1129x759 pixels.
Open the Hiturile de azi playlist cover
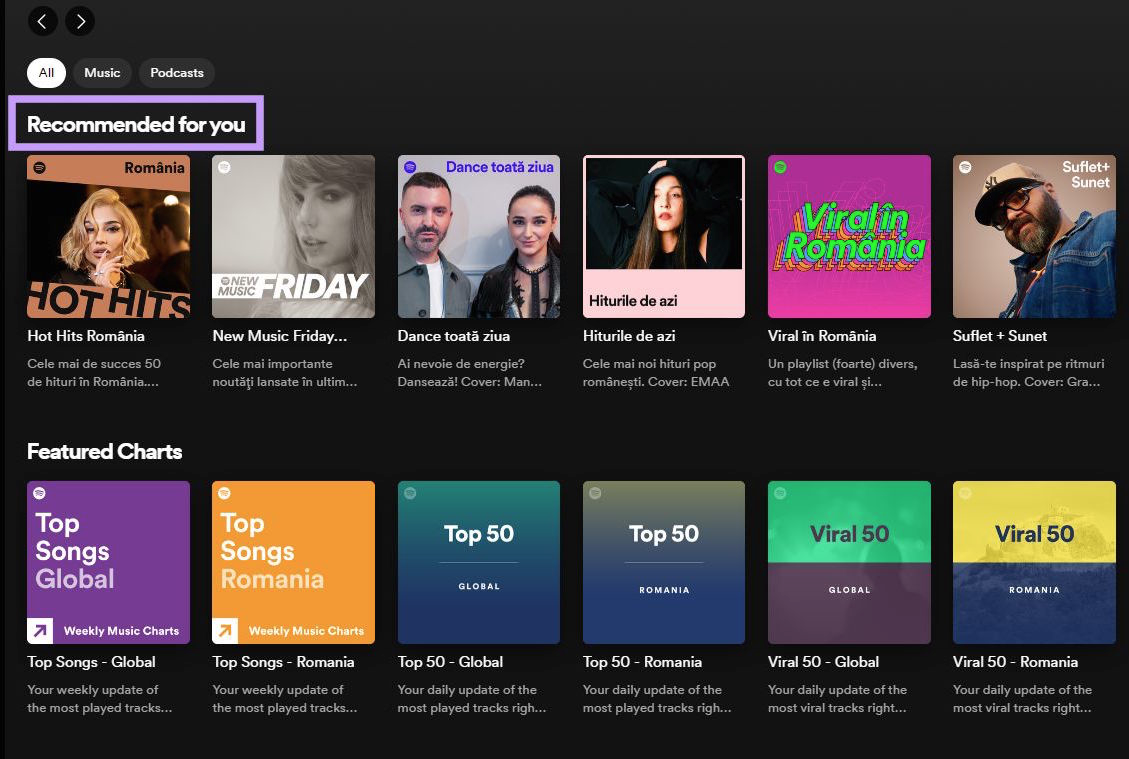663,236
